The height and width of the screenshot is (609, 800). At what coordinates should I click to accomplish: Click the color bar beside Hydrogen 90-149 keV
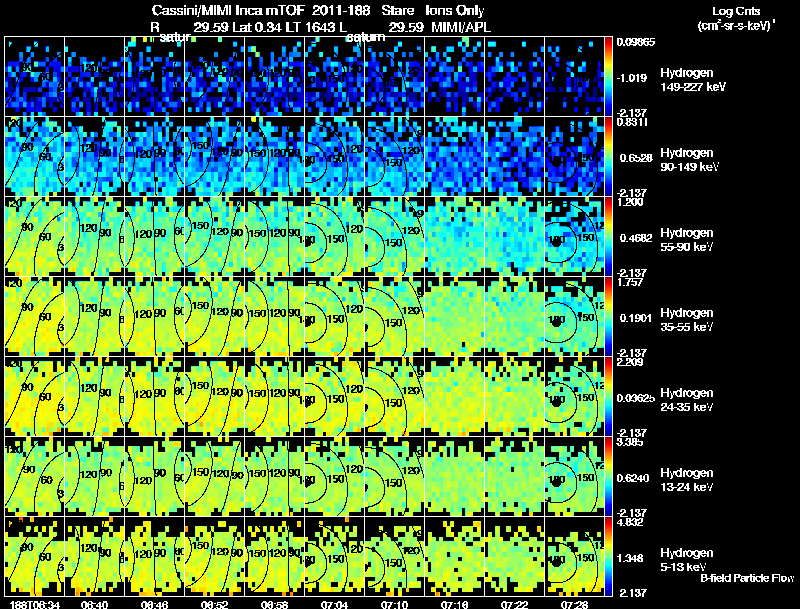608,156
